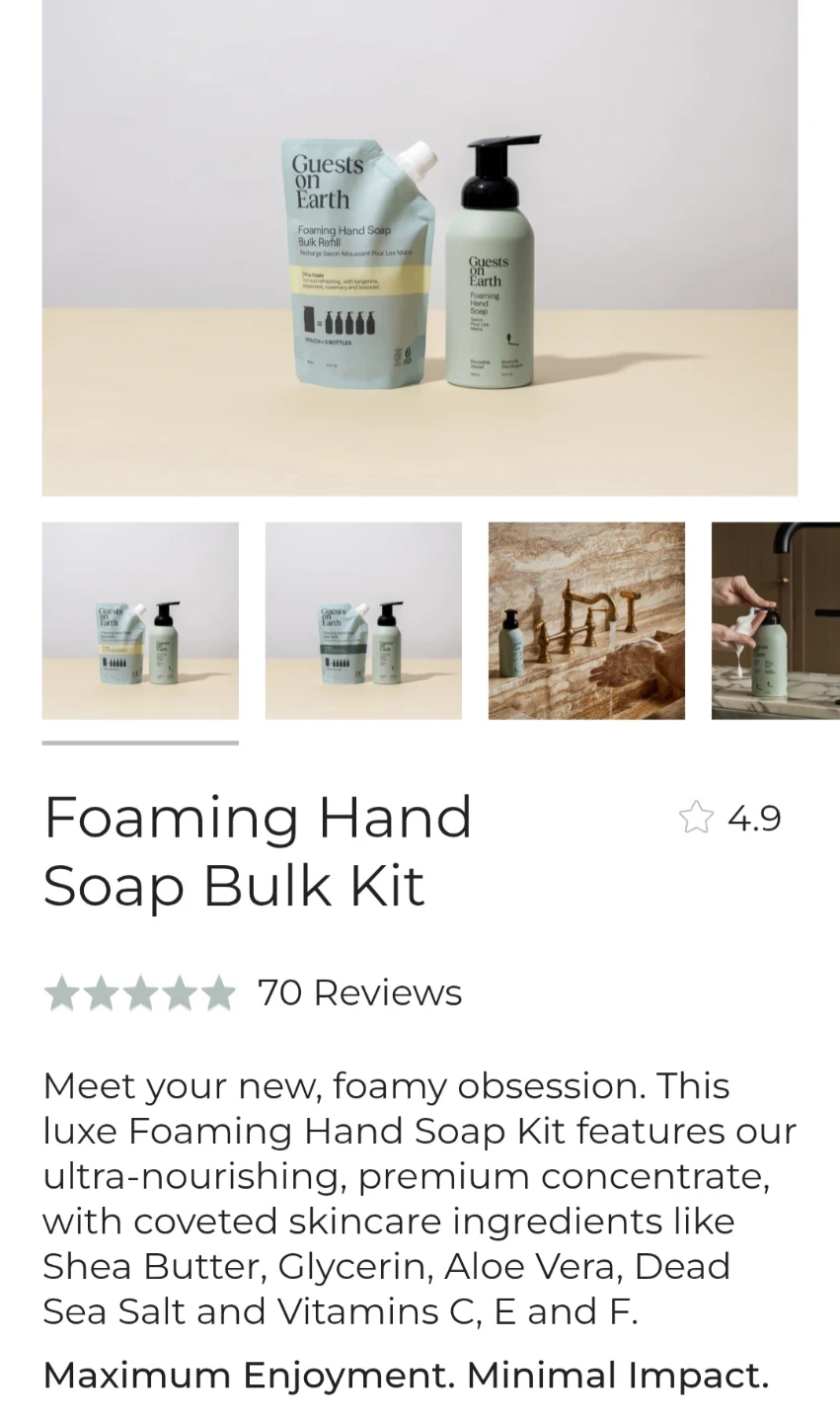Click the gallery indicator bar under thumbnails
Image resolution: width=840 pixels, height=1422 pixels.
coord(140,743)
